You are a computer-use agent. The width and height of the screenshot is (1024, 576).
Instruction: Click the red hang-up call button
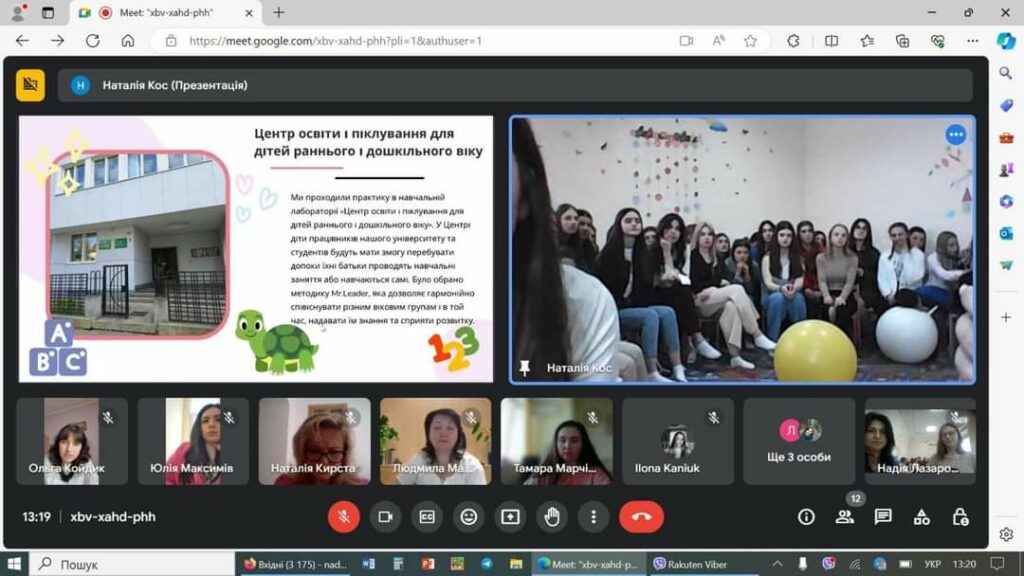641,517
